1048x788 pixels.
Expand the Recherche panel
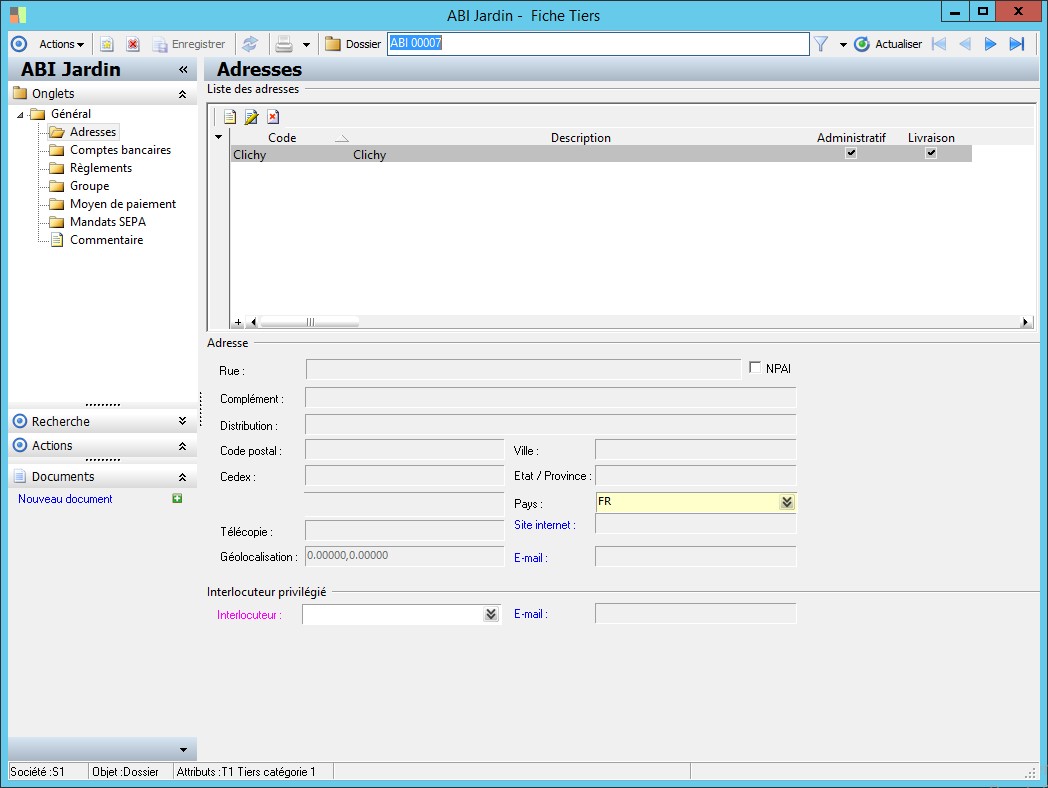pyautogui.click(x=182, y=422)
